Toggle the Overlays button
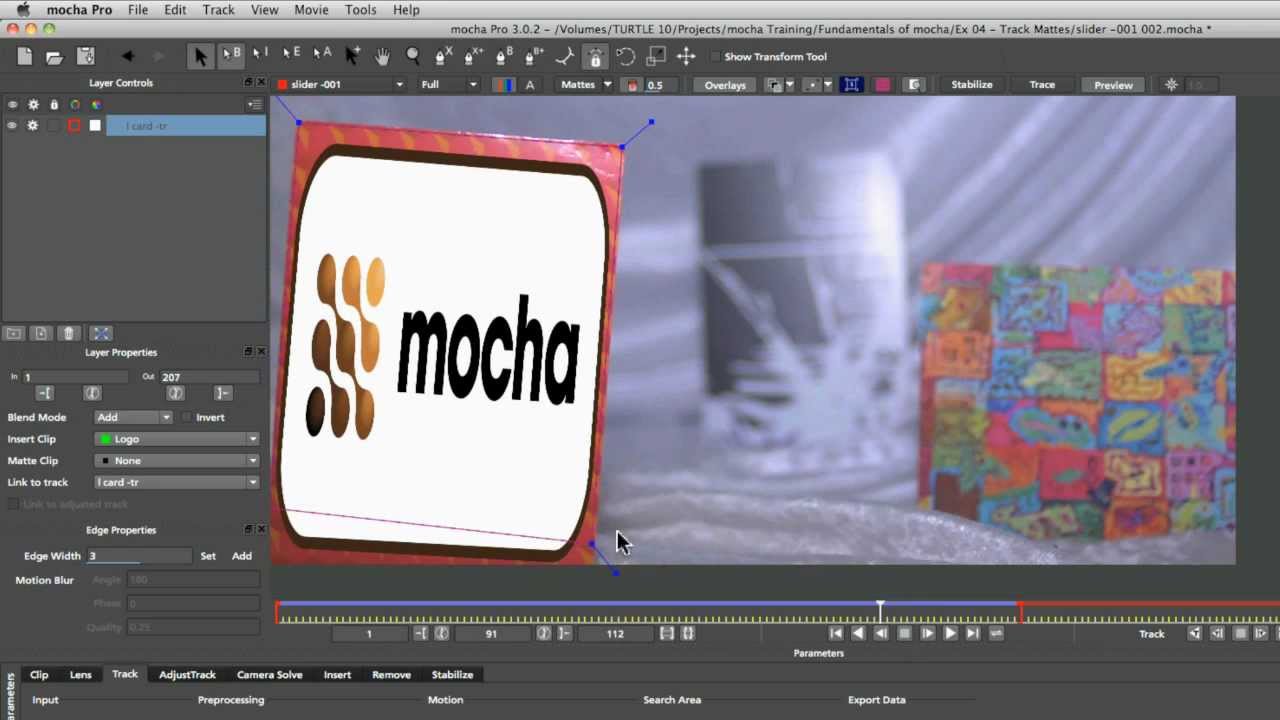This screenshot has height=720, width=1280. (x=725, y=85)
